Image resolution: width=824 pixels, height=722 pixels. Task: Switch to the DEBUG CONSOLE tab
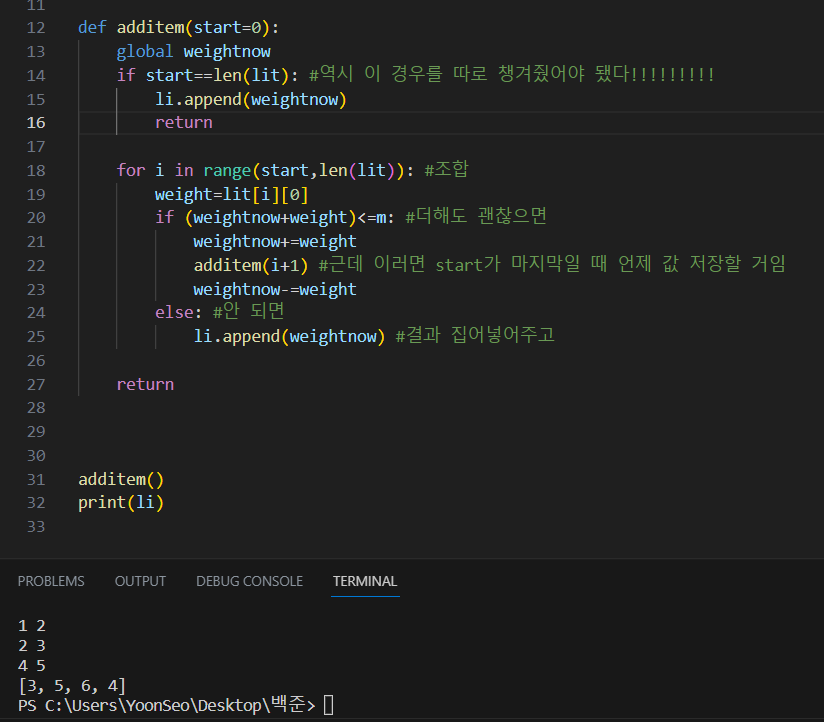click(x=249, y=581)
